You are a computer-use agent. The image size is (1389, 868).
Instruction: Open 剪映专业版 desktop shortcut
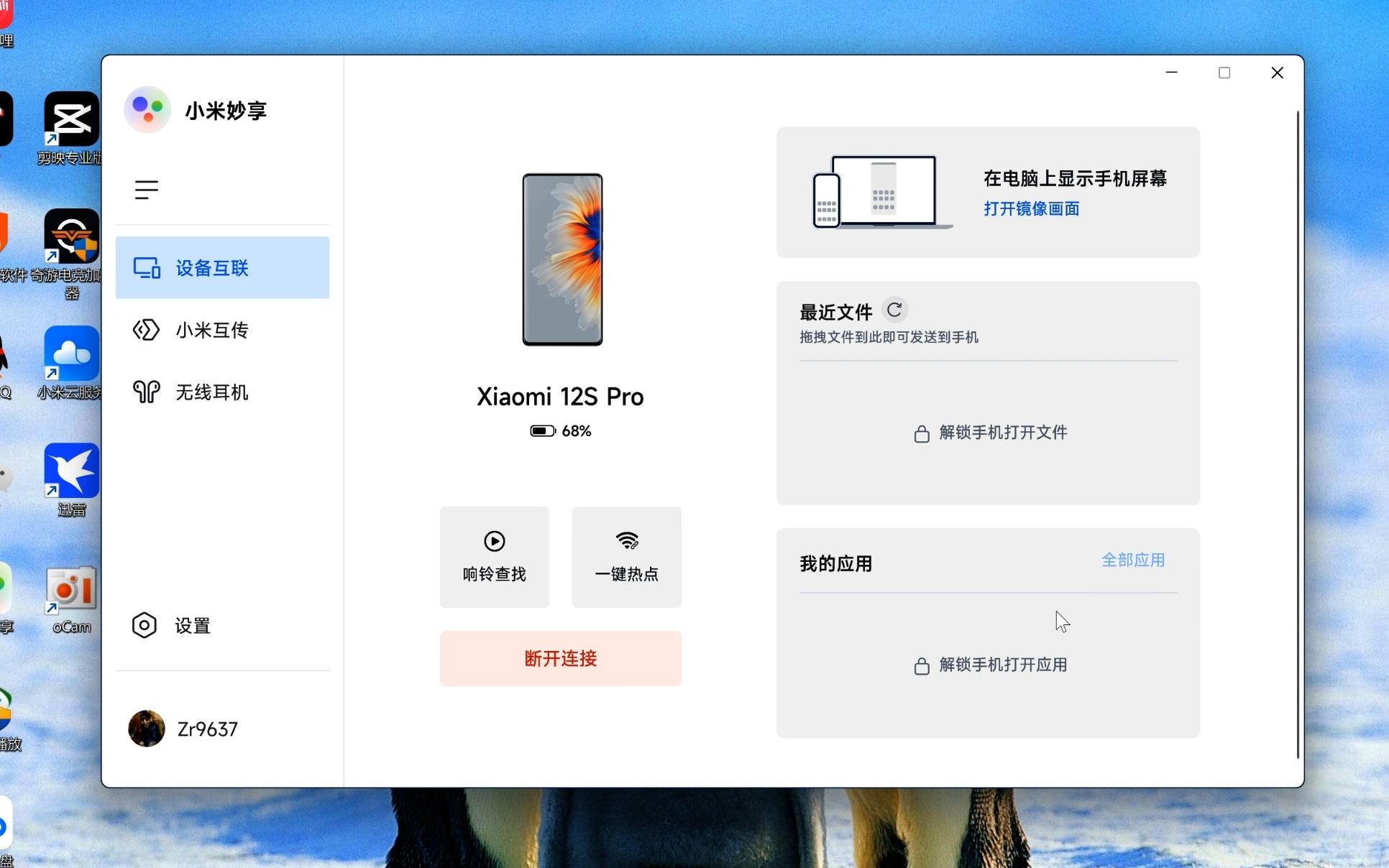(71, 127)
